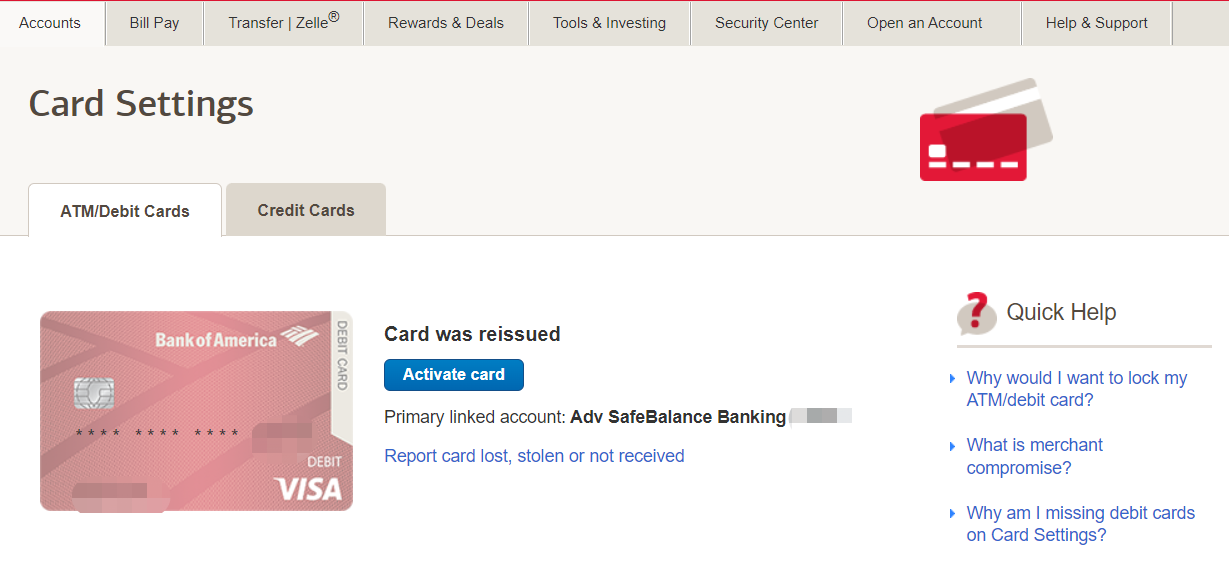Click the pink debit card image
1229x561 pixels.
coord(196,411)
